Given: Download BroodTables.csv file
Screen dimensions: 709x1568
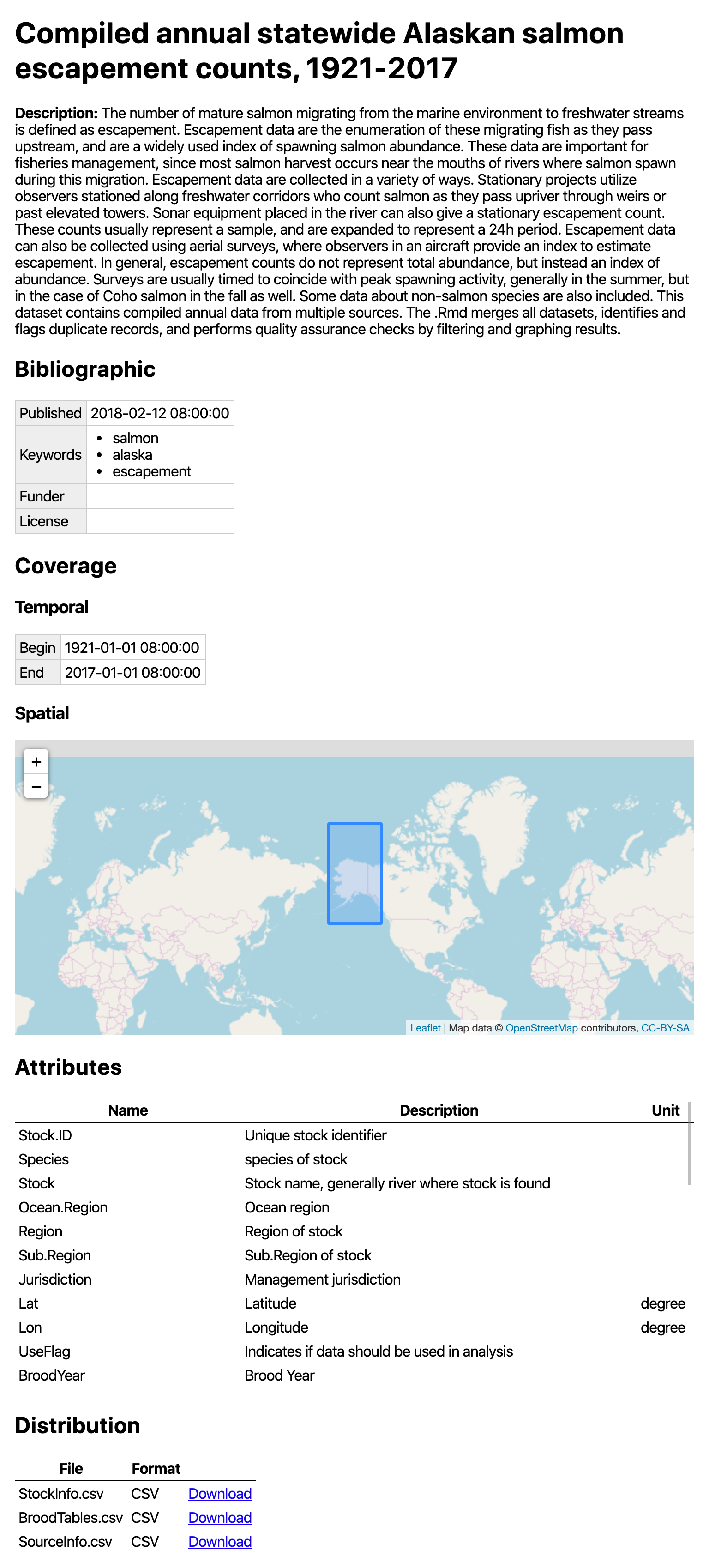Looking at the screenshot, I should click(x=220, y=1518).
